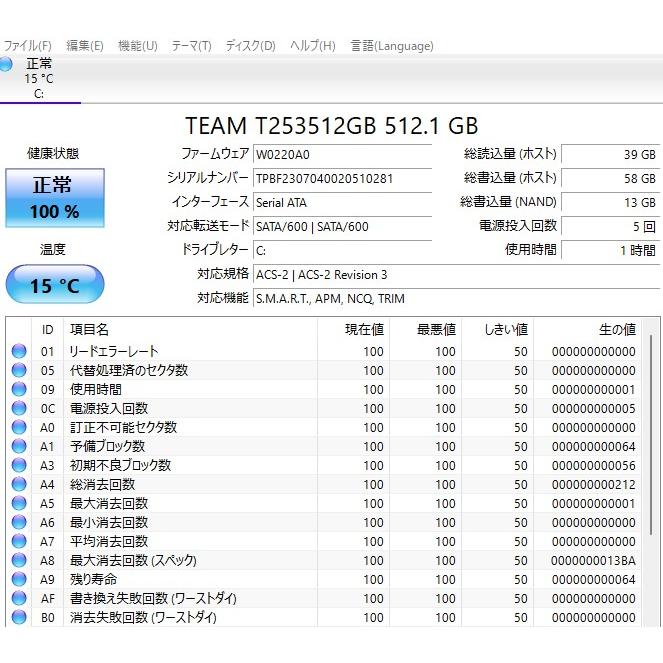Click status orb for 01 リードエラーレート
Image resolution: width=663 pixels, height=663 pixels.
(x=19, y=351)
